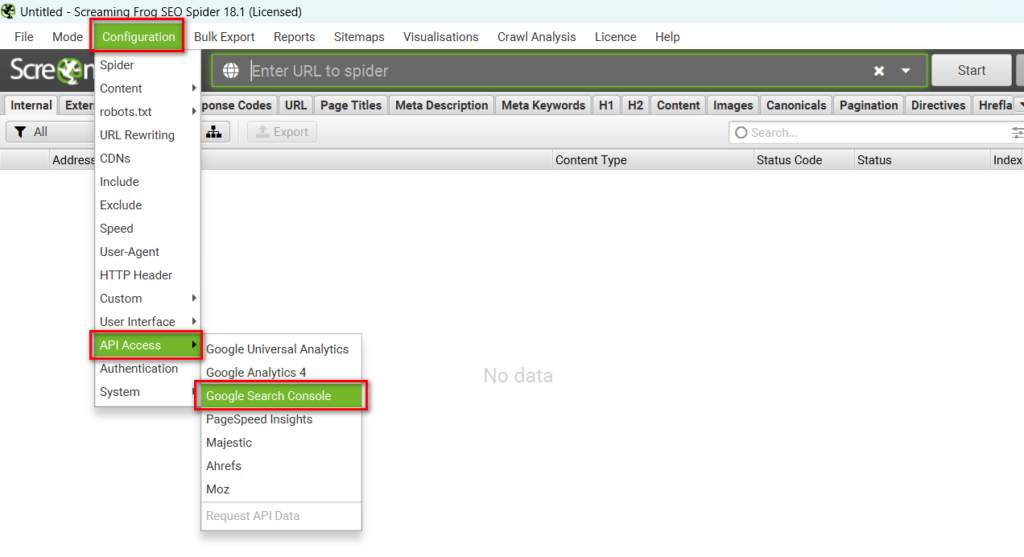Expand the Content submenu

[148, 88]
